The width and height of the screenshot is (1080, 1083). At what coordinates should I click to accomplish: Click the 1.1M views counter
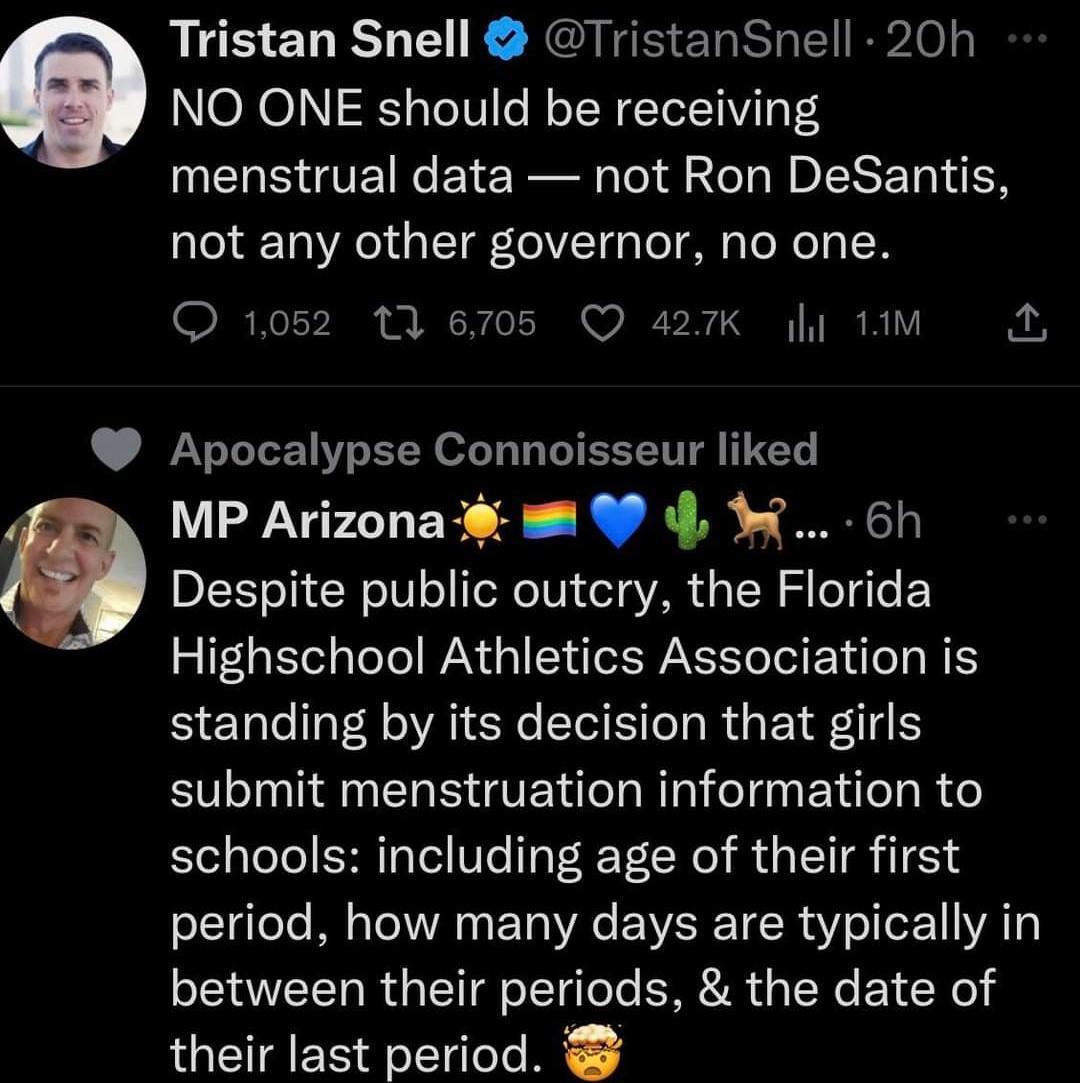click(x=888, y=321)
